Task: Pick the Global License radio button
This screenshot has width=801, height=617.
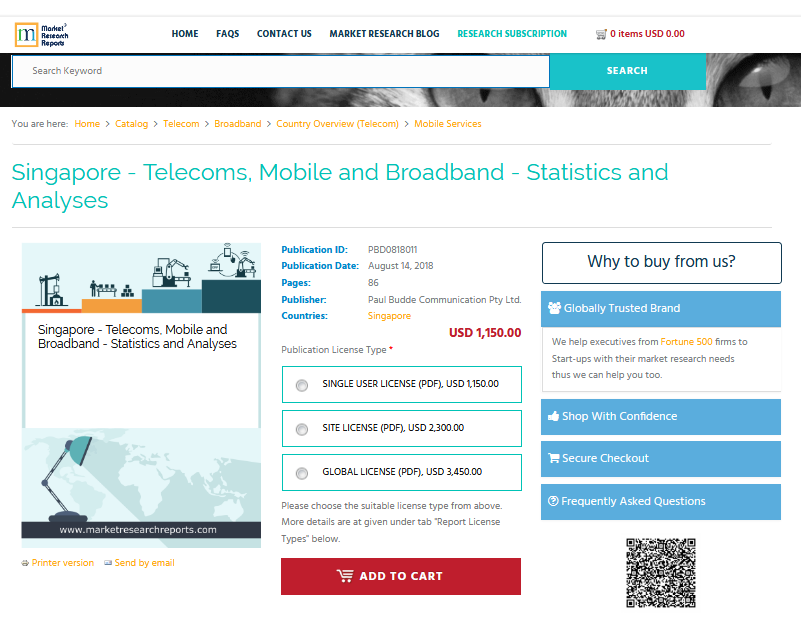Action: pyautogui.click(x=302, y=473)
